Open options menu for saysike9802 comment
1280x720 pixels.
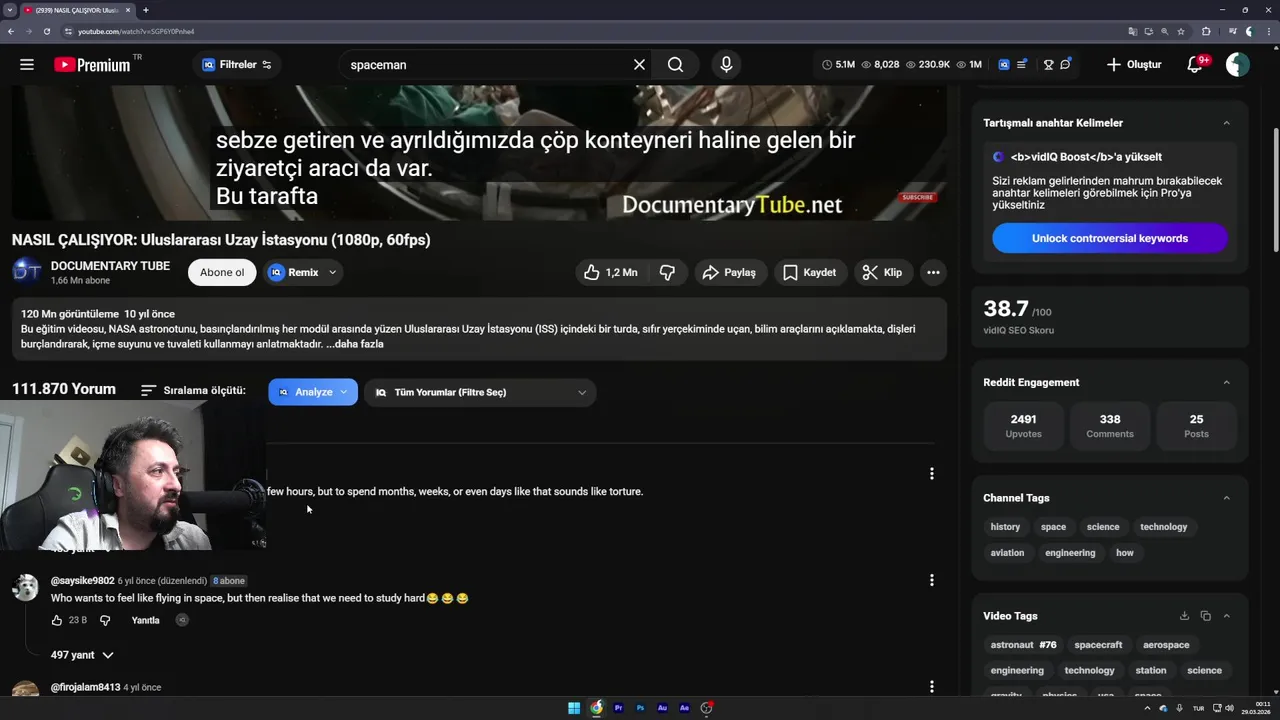931,580
